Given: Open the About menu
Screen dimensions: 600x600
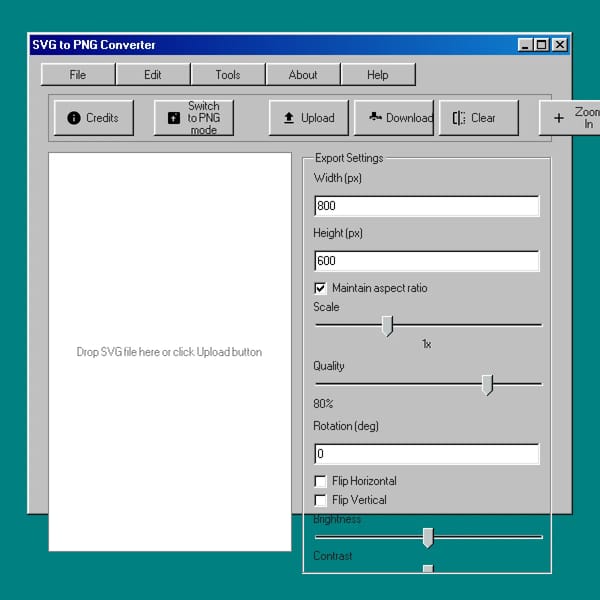Looking at the screenshot, I should tap(303, 75).
